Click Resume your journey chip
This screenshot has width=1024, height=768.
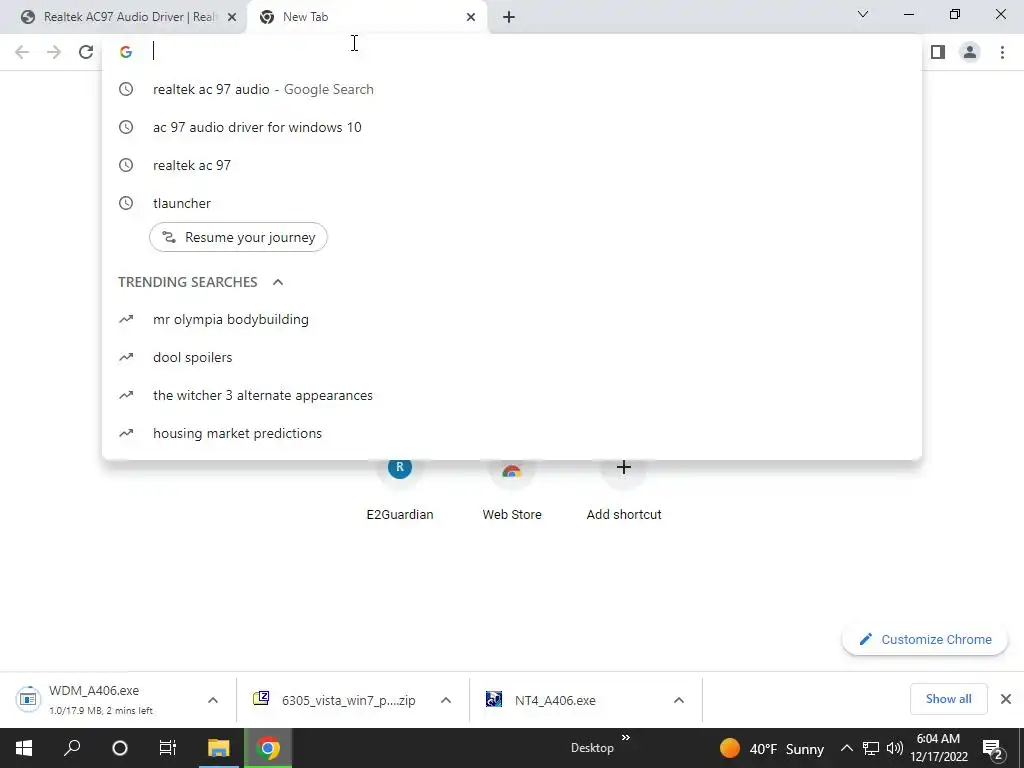(238, 237)
